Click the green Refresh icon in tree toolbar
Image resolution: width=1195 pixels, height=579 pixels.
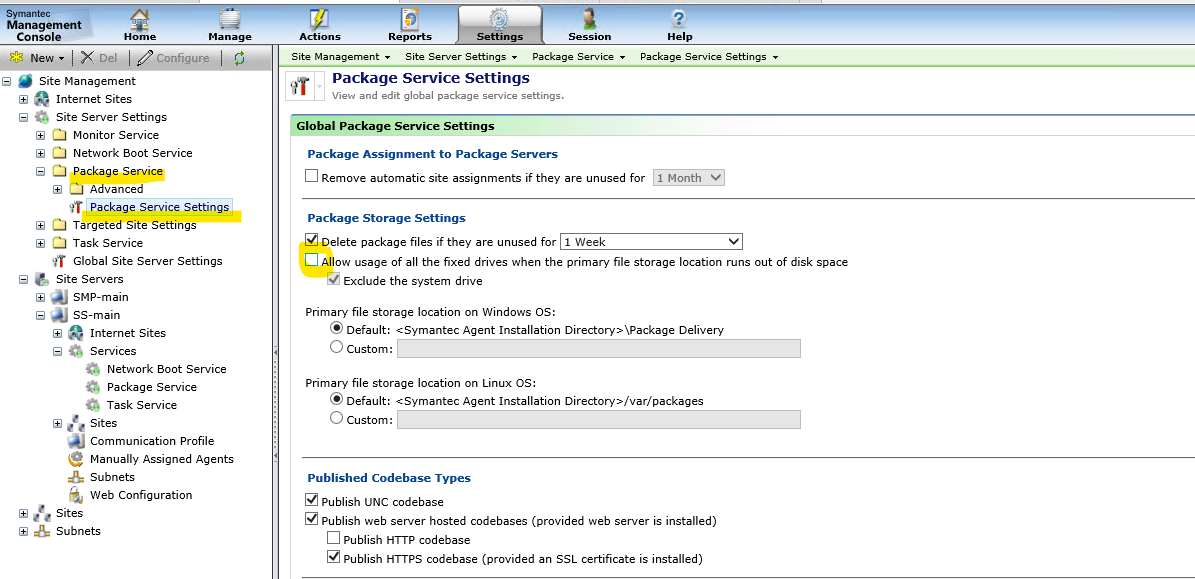click(239, 58)
